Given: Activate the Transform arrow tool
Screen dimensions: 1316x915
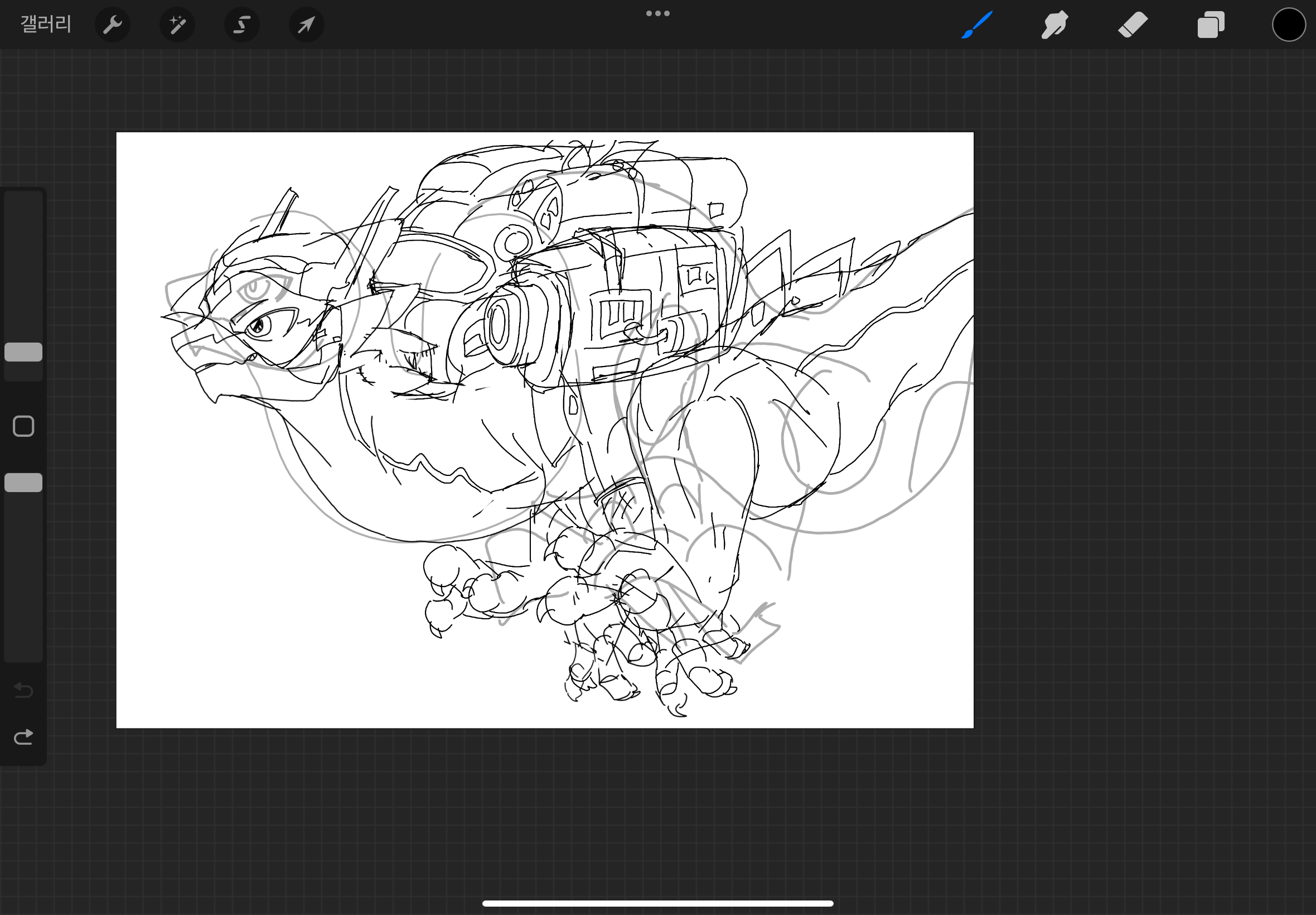Looking at the screenshot, I should (x=307, y=25).
